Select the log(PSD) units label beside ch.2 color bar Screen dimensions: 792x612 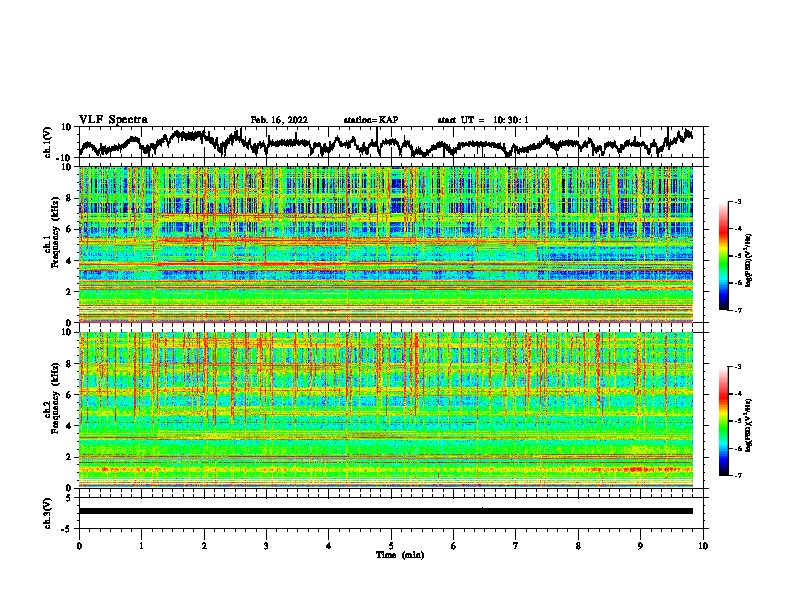click(x=749, y=425)
